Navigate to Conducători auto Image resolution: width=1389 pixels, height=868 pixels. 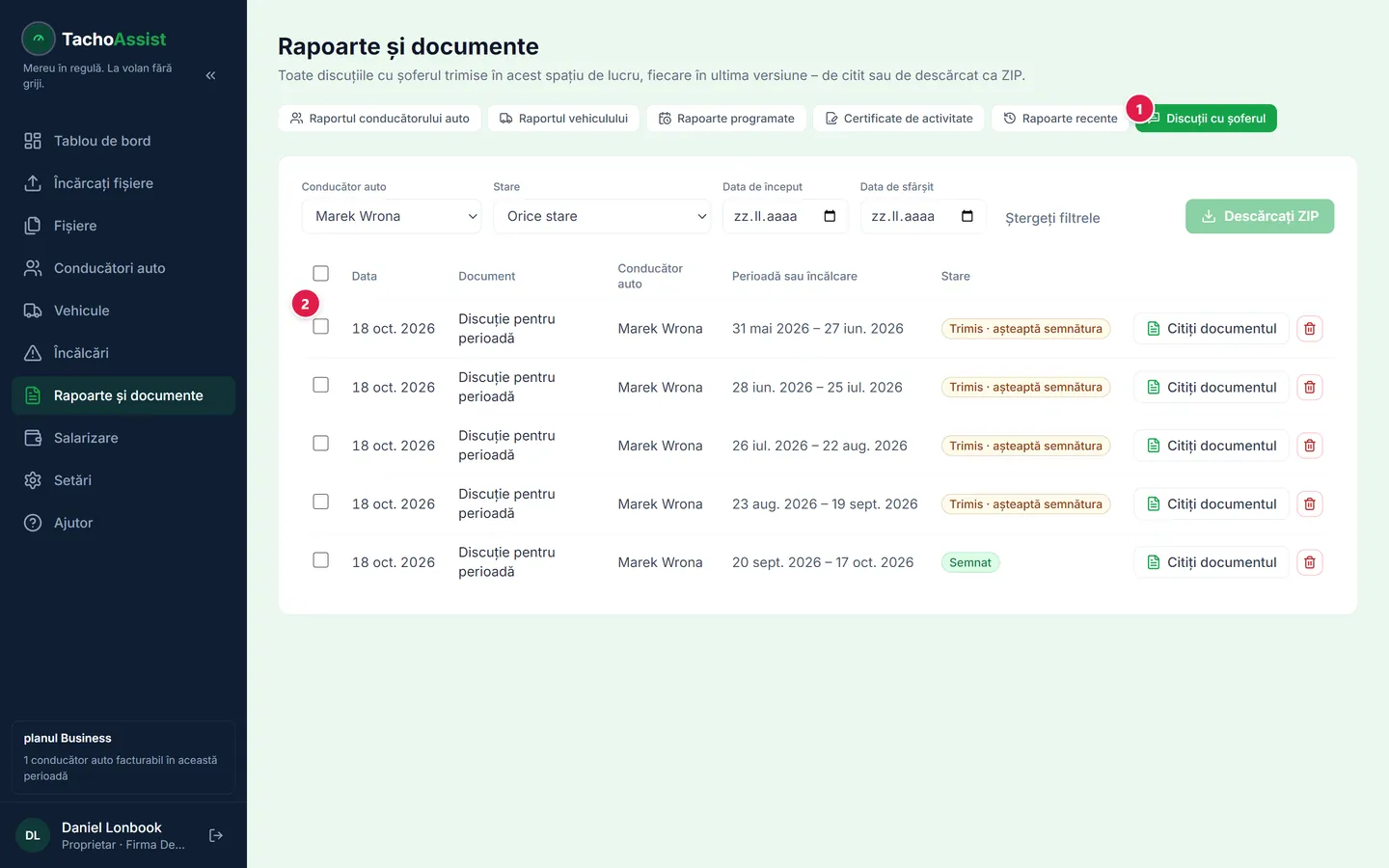[123, 268]
